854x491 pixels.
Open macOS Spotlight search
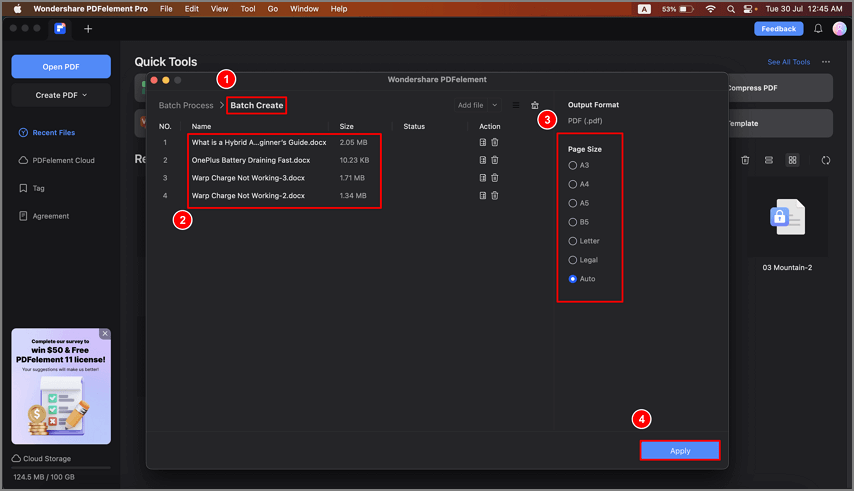[730, 9]
